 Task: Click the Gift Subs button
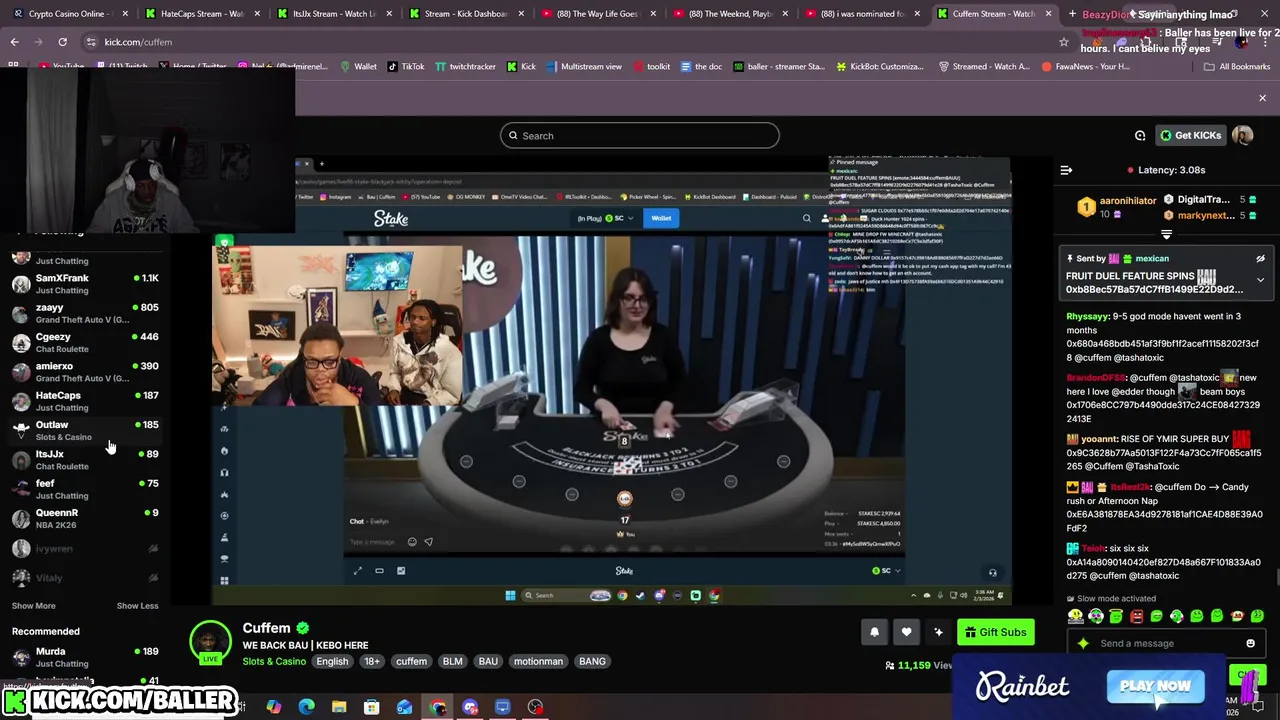coord(994,632)
